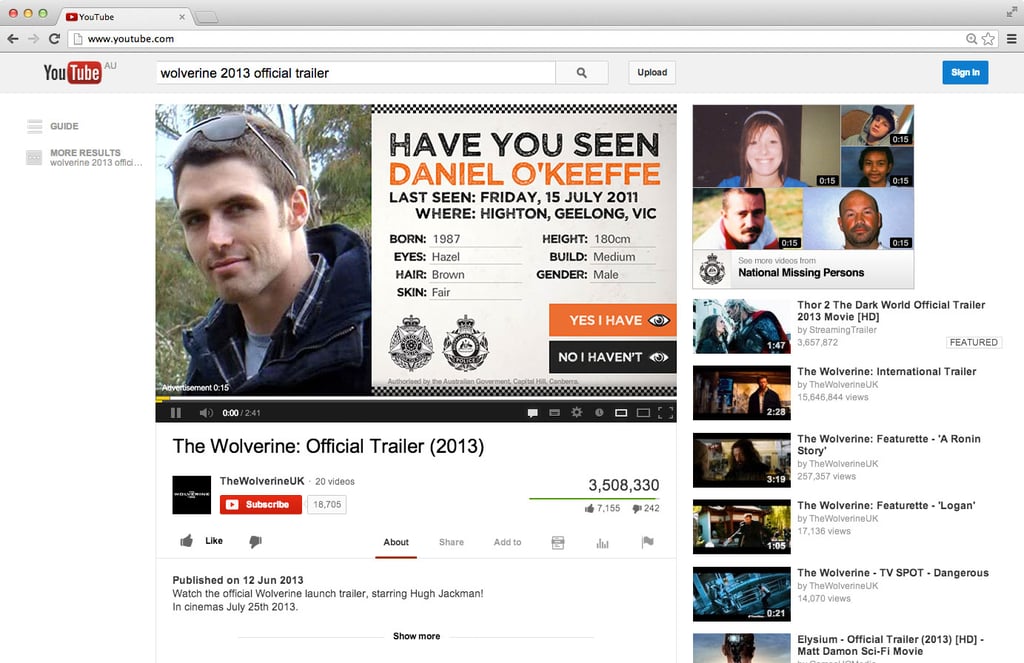
Task: Click the Upload button
Action: tap(652, 73)
